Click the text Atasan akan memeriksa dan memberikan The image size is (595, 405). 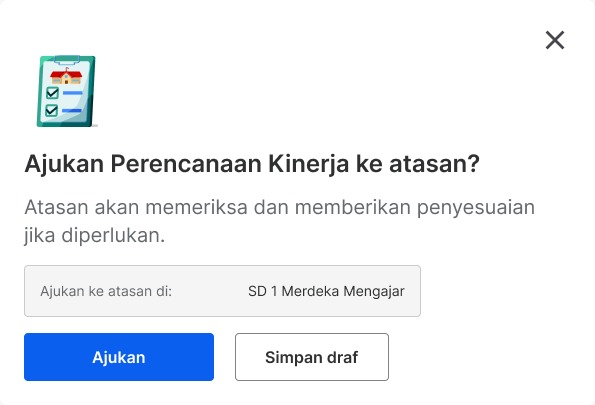click(x=217, y=207)
